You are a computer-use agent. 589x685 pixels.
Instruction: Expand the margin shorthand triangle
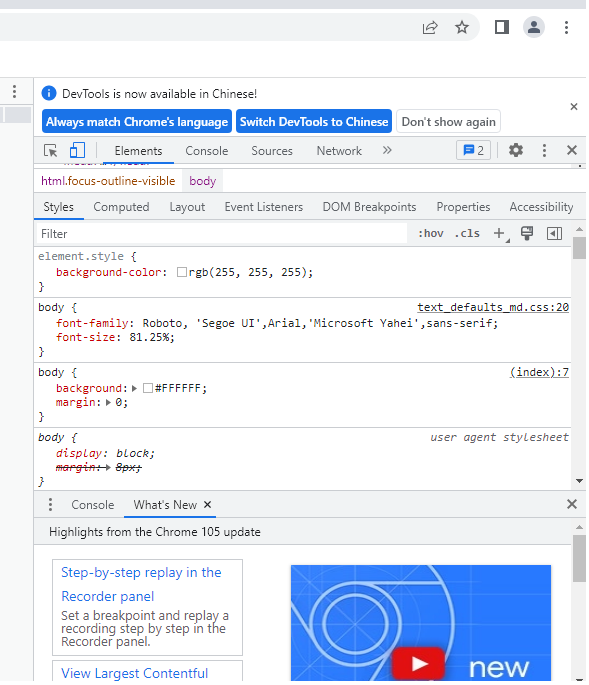(x=108, y=403)
